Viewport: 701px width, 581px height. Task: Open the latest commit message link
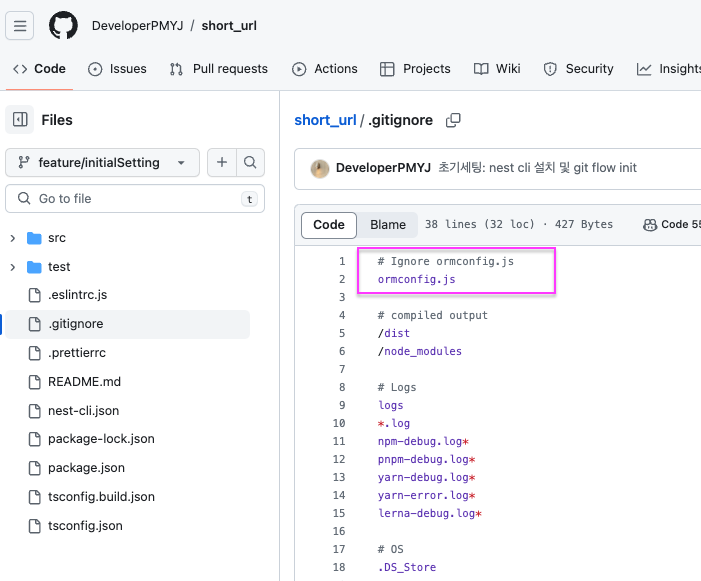(x=537, y=168)
